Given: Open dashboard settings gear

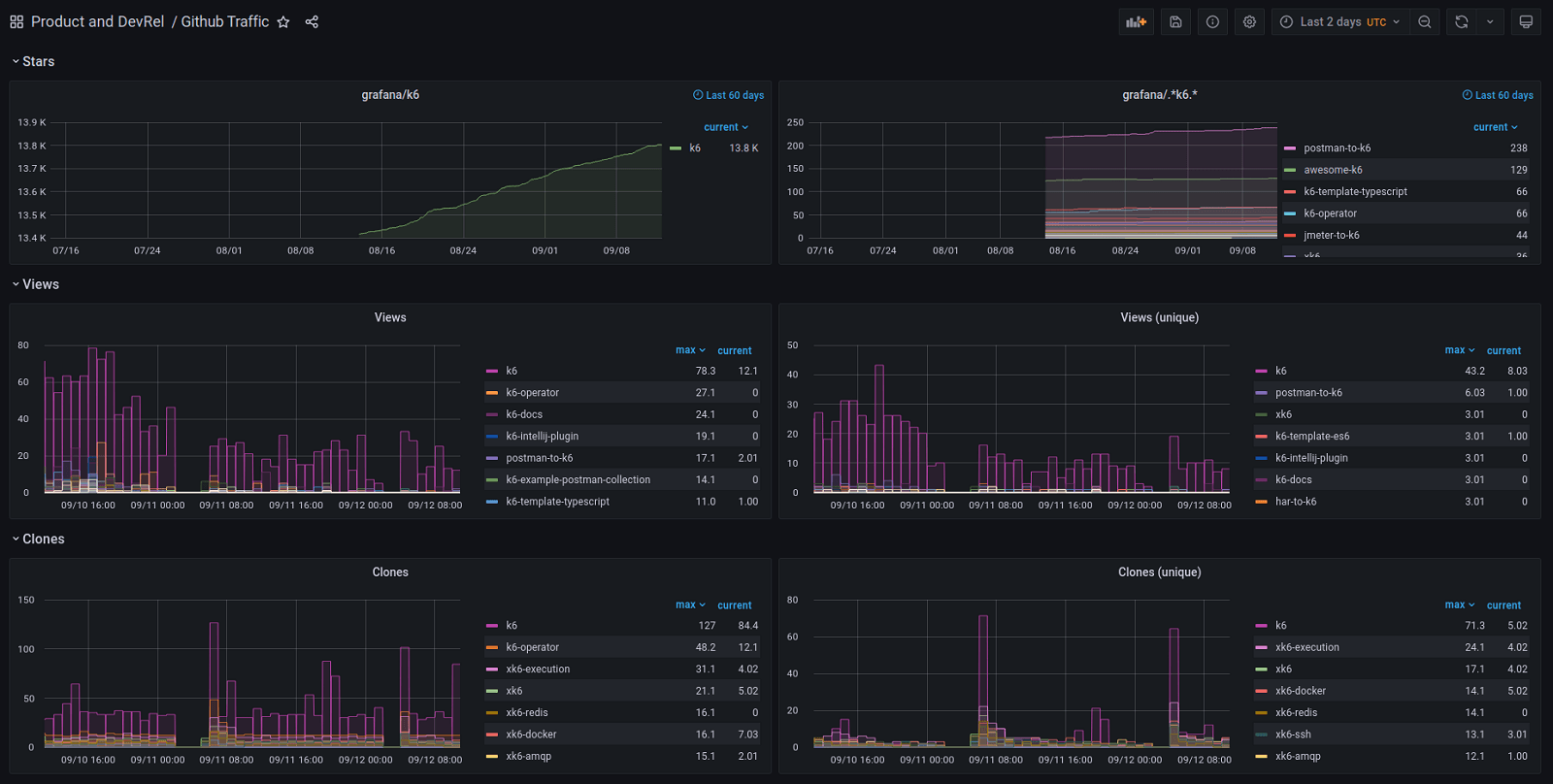Looking at the screenshot, I should coord(1249,21).
